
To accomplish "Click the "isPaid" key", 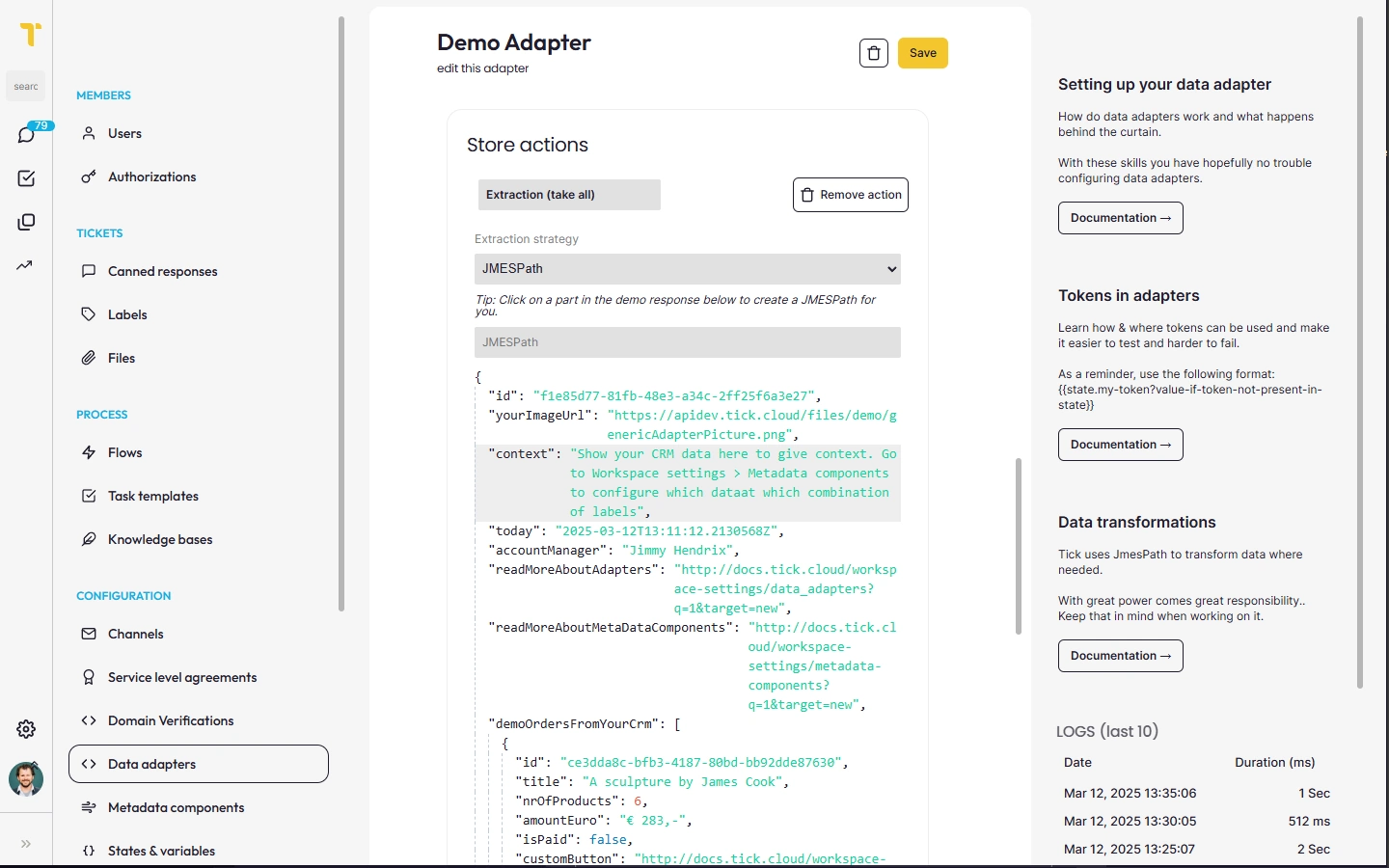I will (545, 839).
